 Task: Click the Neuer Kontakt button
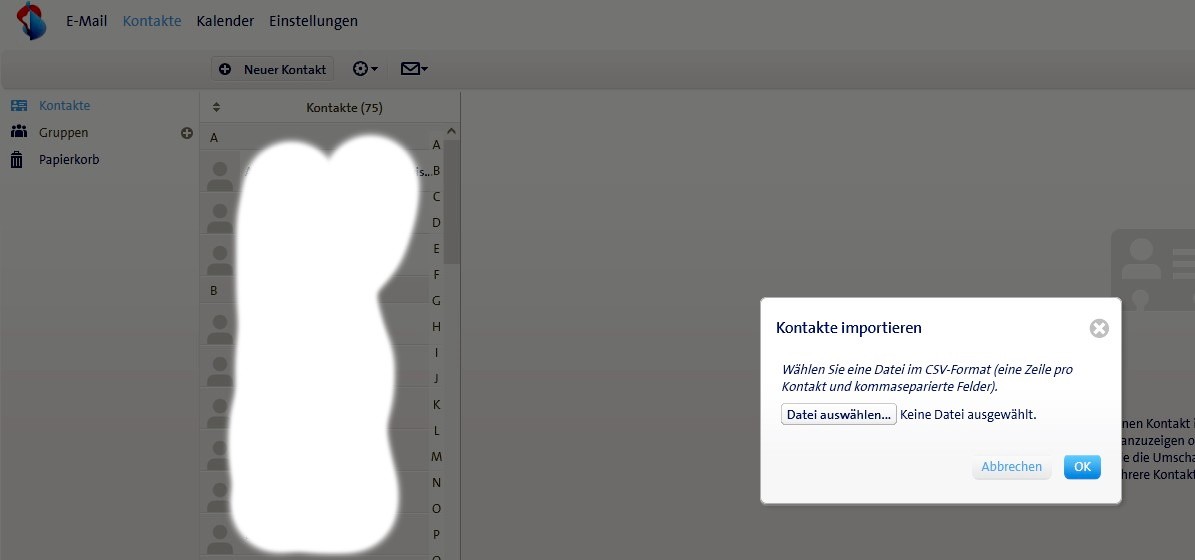tap(273, 69)
